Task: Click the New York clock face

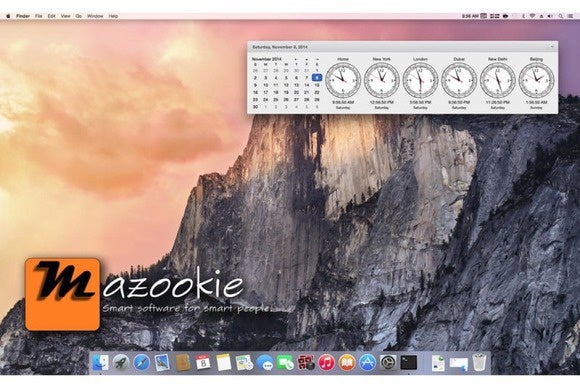Action: (x=382, y=80)
